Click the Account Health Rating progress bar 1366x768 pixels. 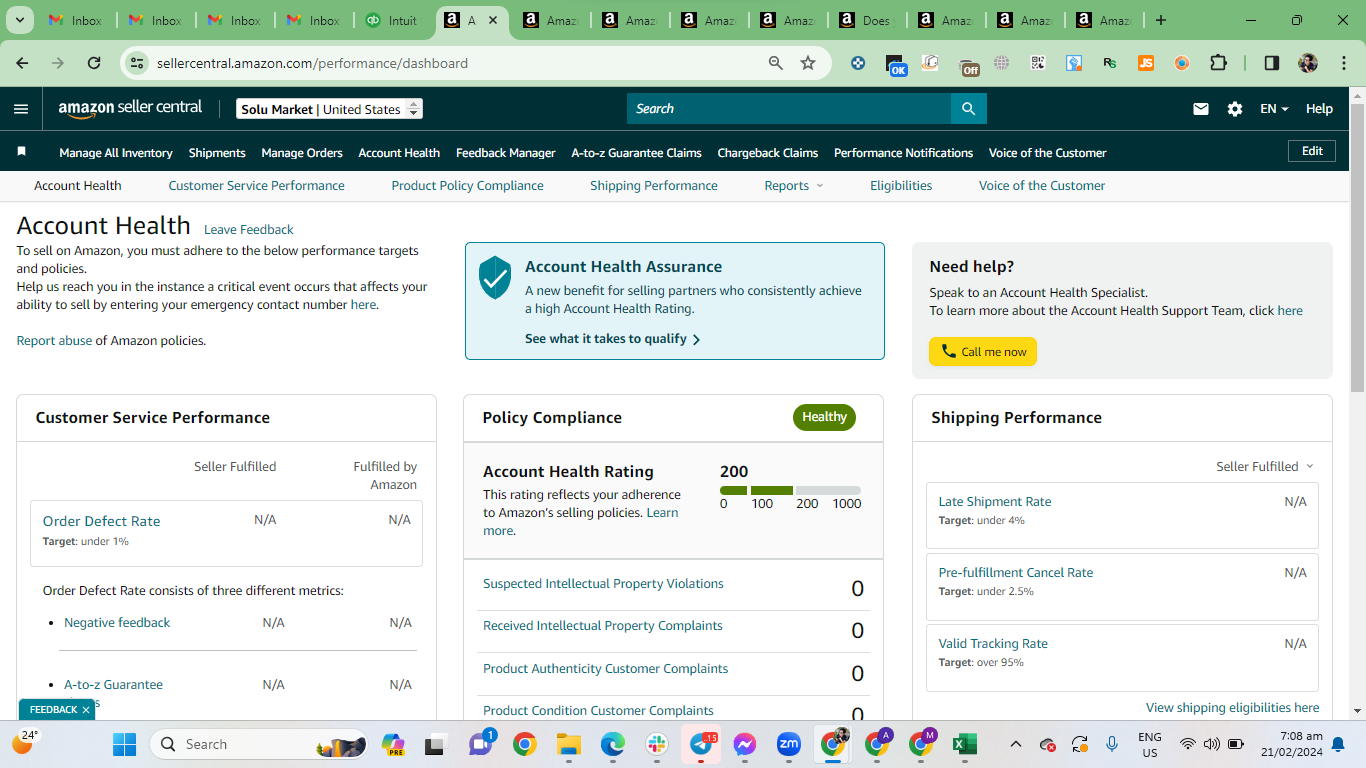pos(790,491)
